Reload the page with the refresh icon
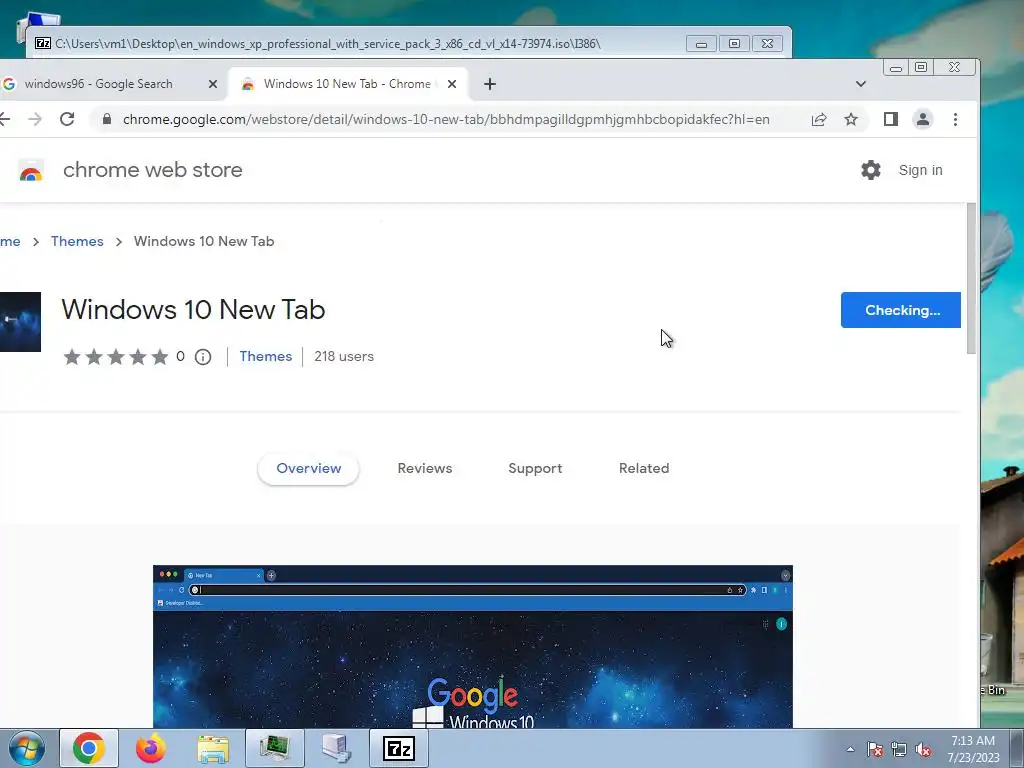Viewport: 1024px width, 768px height. pyautogui.click(x=67, y=119)
